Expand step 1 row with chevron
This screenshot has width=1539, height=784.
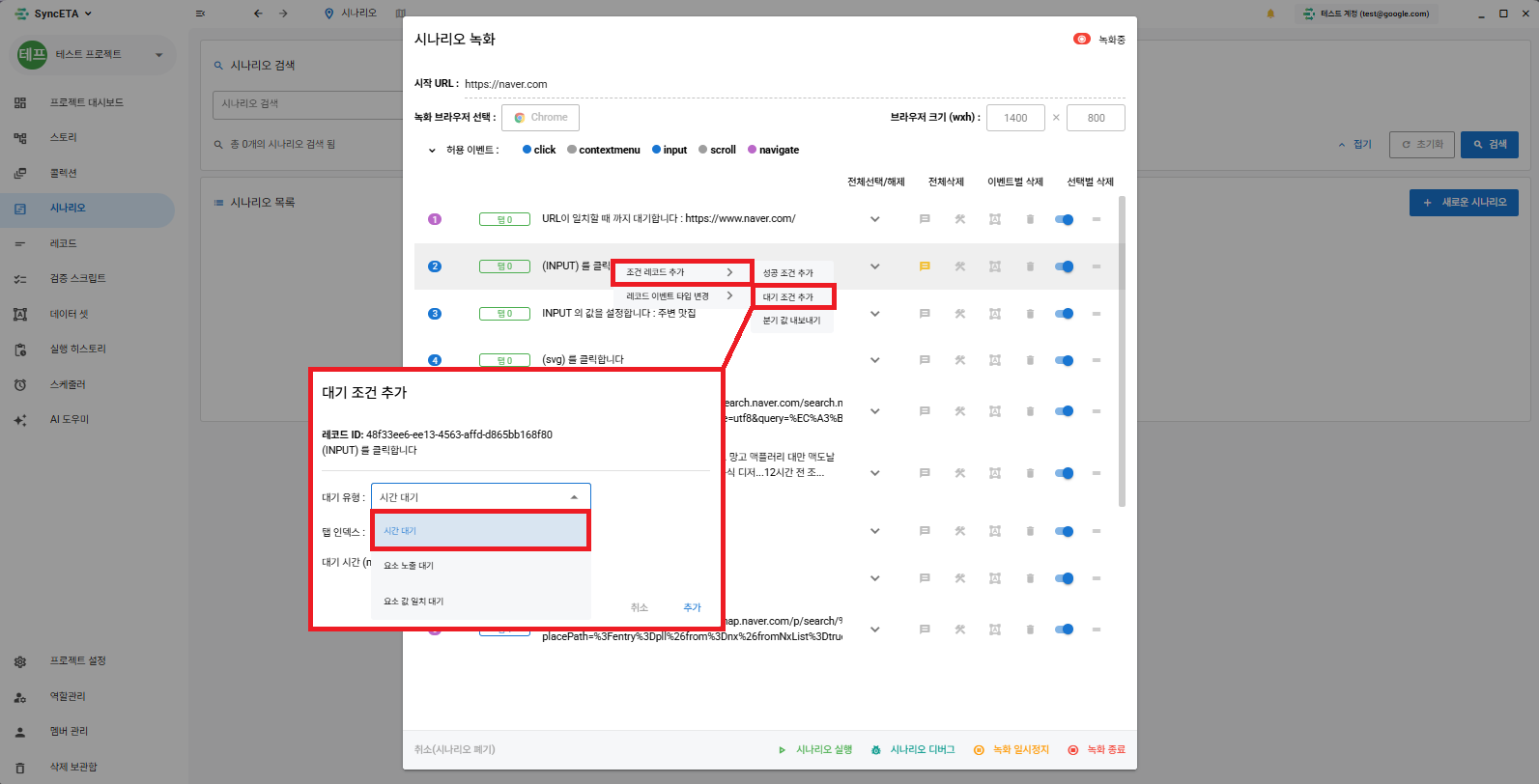point(874,219)
